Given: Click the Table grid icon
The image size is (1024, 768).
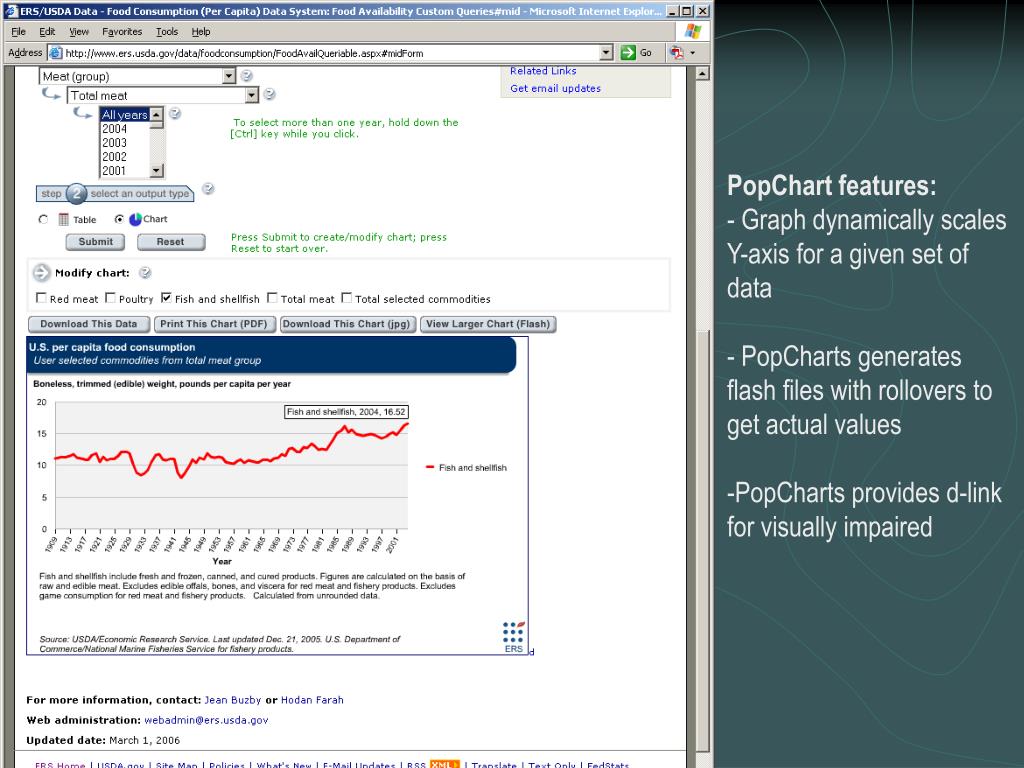Looking at the screenshot, I should tap(63, 219).
